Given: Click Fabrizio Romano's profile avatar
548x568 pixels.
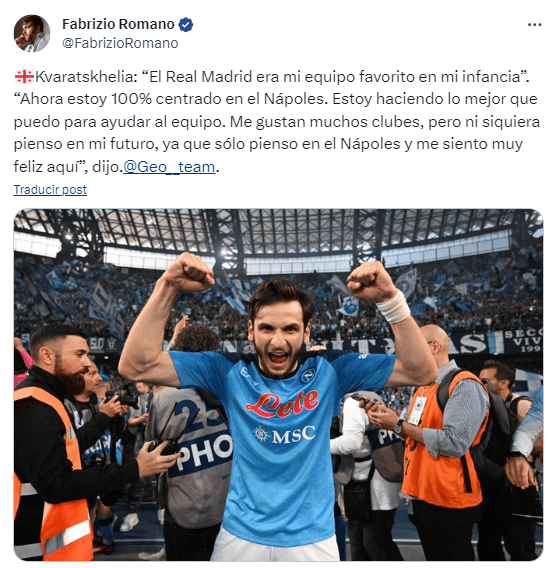Looking at the screenshot, I should coord(32,33).
